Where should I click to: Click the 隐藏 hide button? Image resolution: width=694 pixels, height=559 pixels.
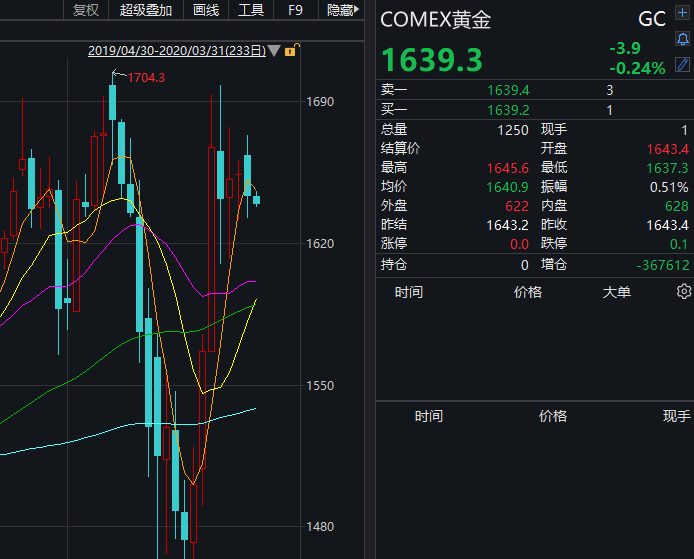340,10
